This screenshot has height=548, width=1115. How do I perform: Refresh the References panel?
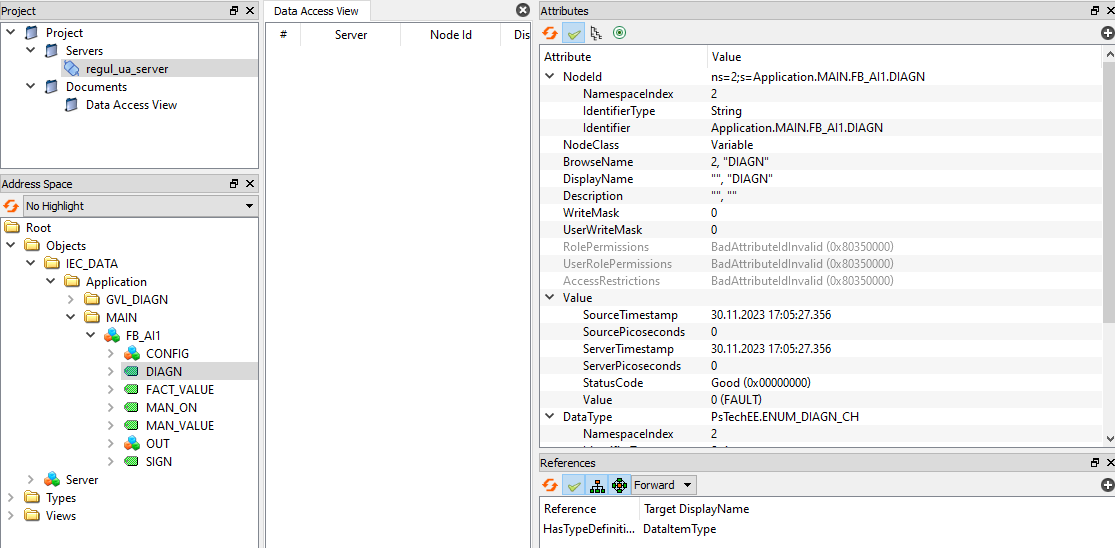(550, 485)
